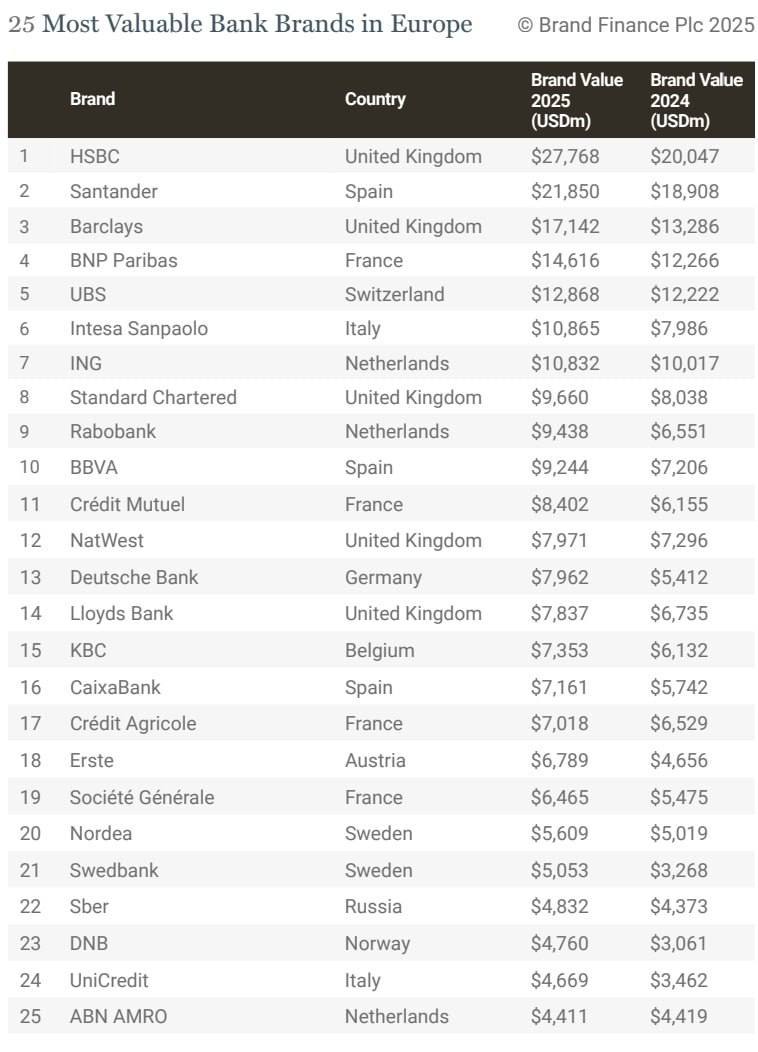Click the Country column header

(375, 99)
